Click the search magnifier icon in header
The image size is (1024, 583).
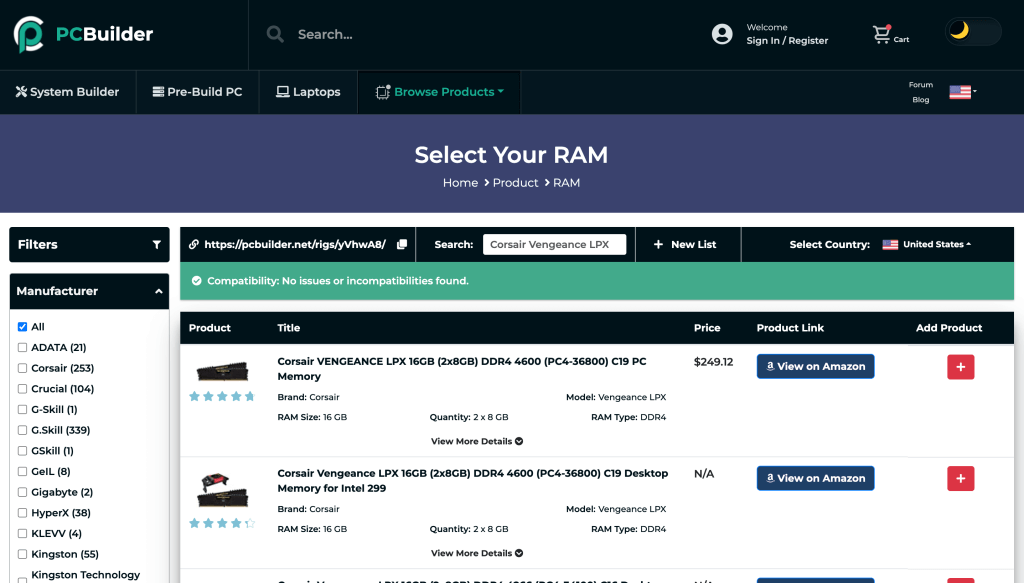click(275, 34)
